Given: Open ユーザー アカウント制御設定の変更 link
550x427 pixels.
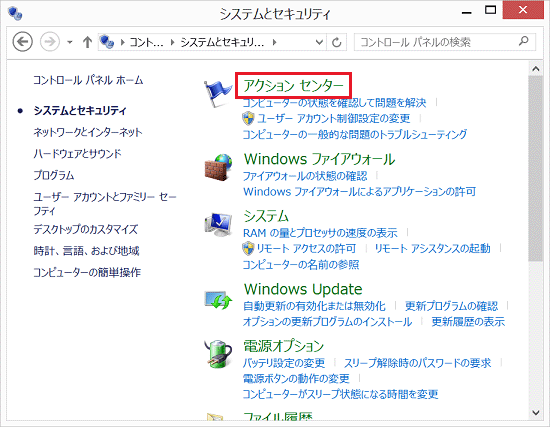Looking at the screenshot, I should (334, 119).
